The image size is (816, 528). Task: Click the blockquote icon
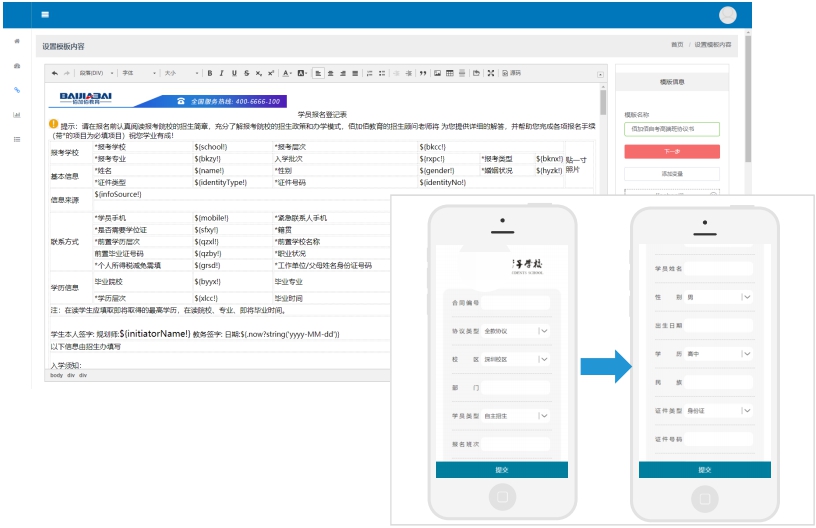pos(423,73)
